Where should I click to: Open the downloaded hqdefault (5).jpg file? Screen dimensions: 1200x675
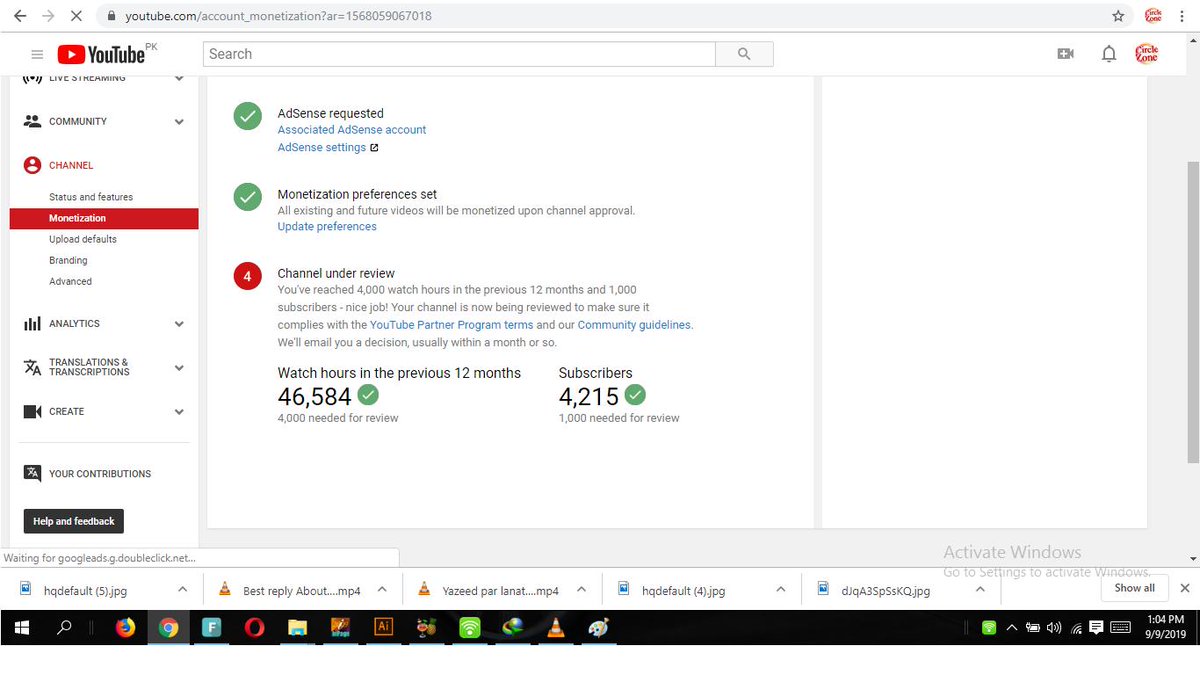(86, 591)
